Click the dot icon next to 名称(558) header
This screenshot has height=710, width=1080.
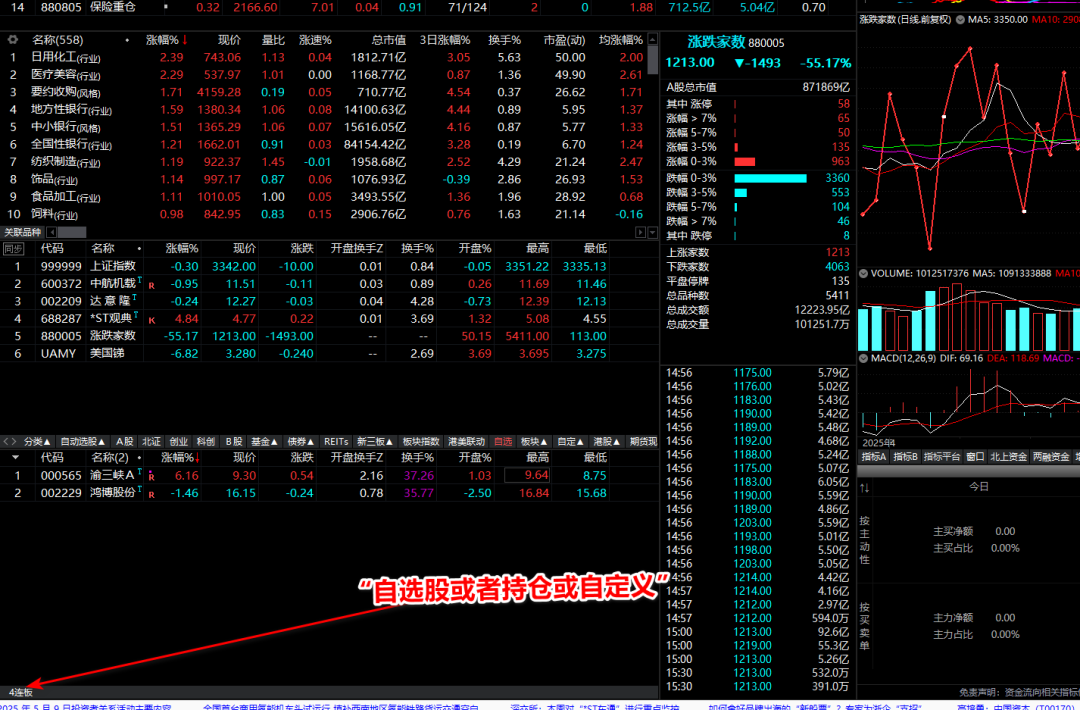click(127, 41)
